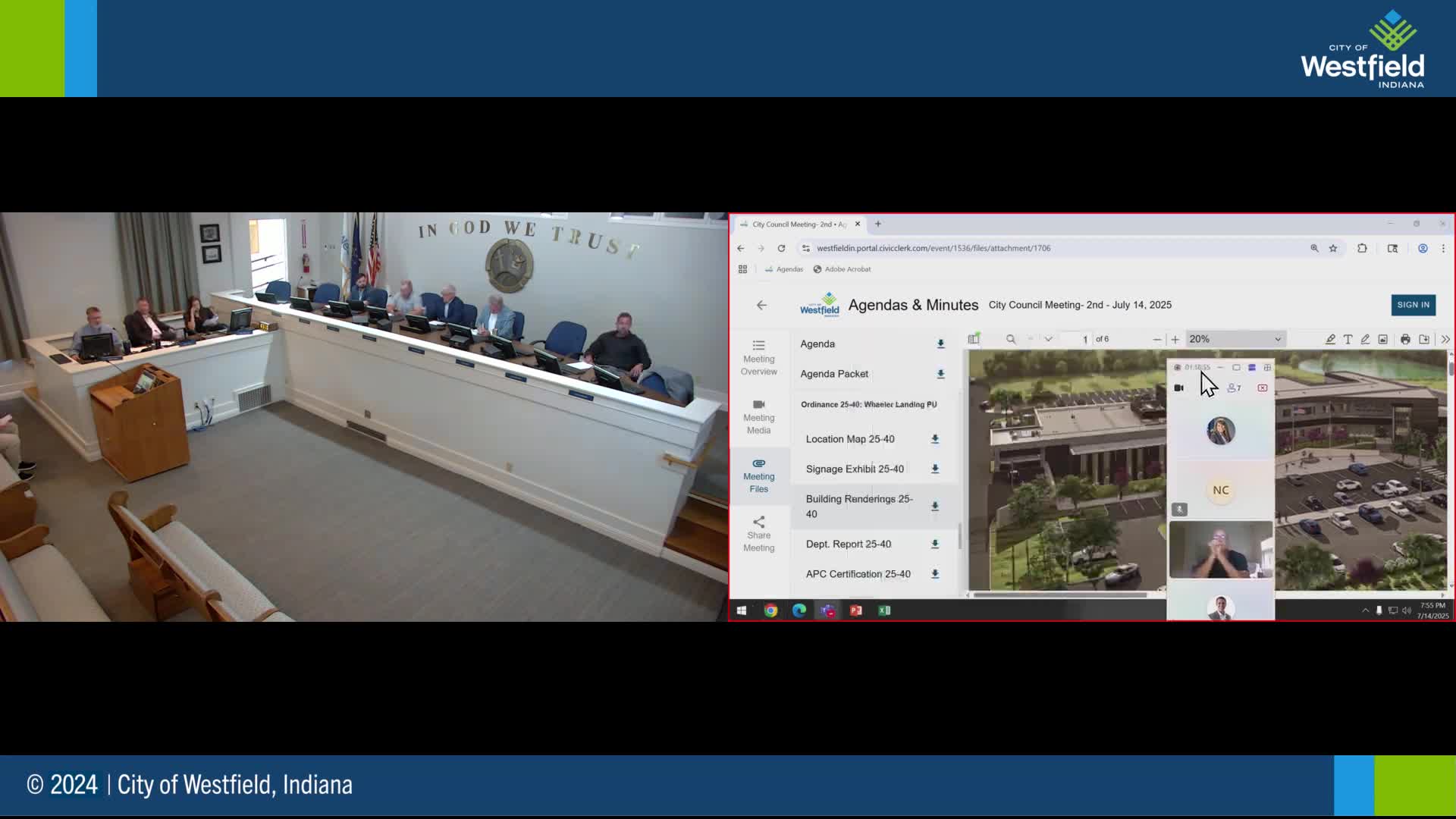
Task: Print the document with the printer icon
Action: pyautogui.click(x=1405, y=339)
